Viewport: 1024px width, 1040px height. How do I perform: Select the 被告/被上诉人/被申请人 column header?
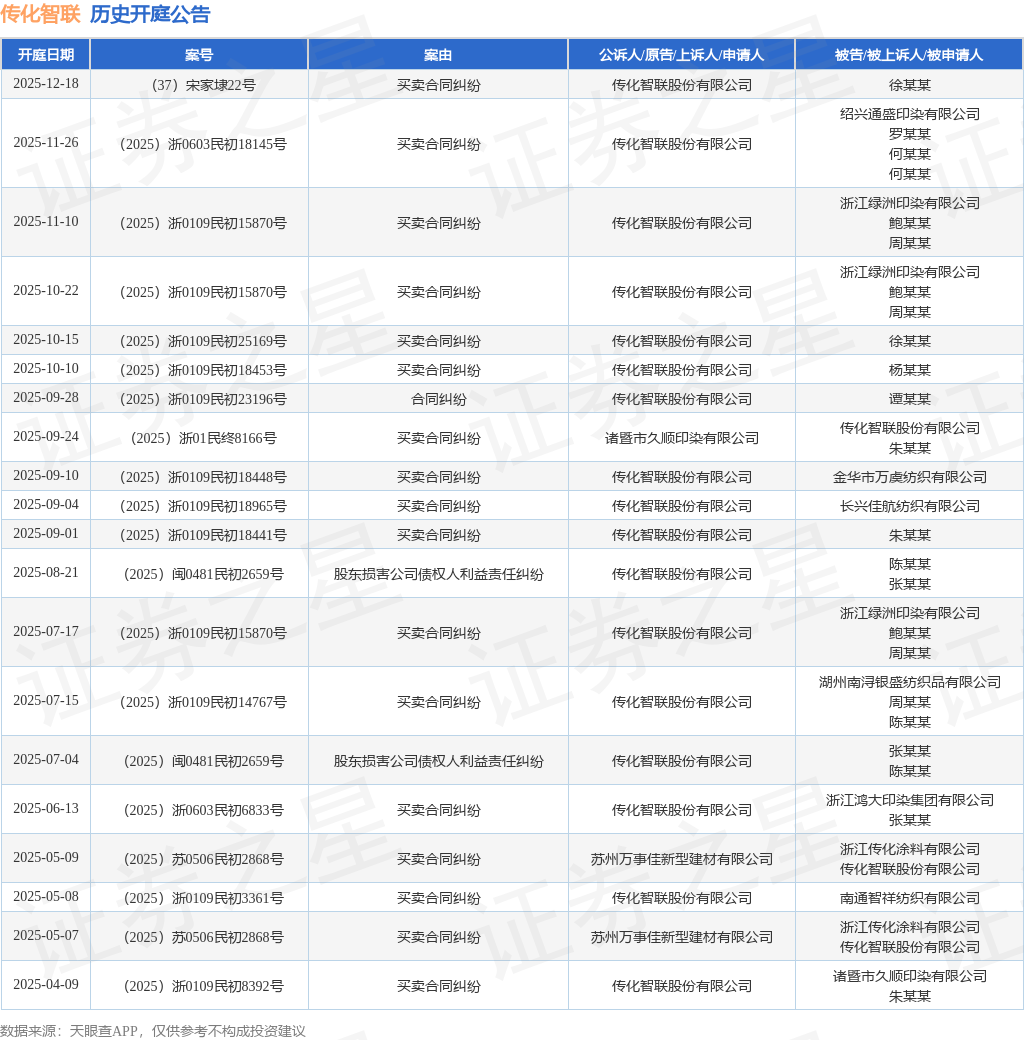pyautogui.click(x=909, y=54)
